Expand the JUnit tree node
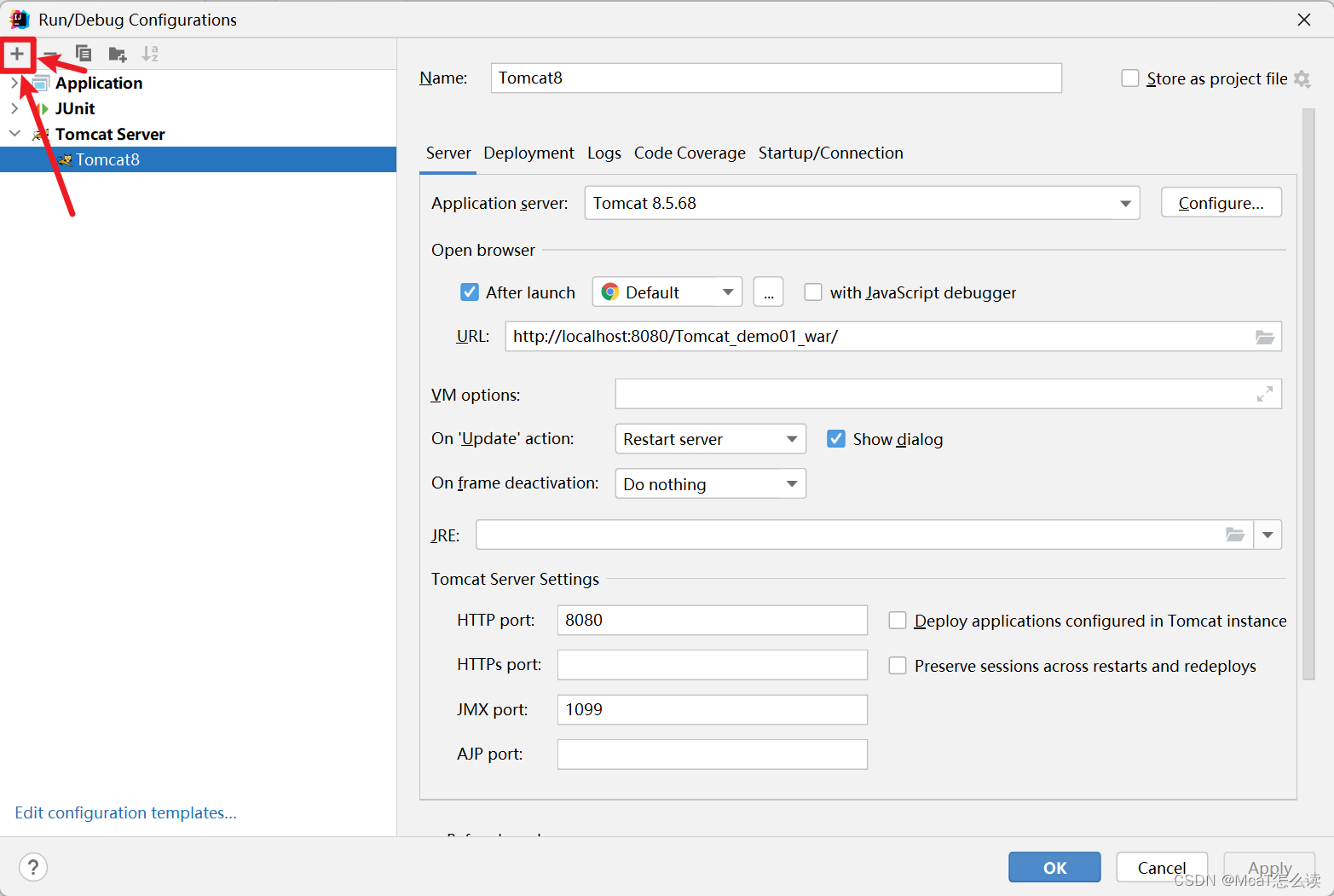 click(14, 108)
